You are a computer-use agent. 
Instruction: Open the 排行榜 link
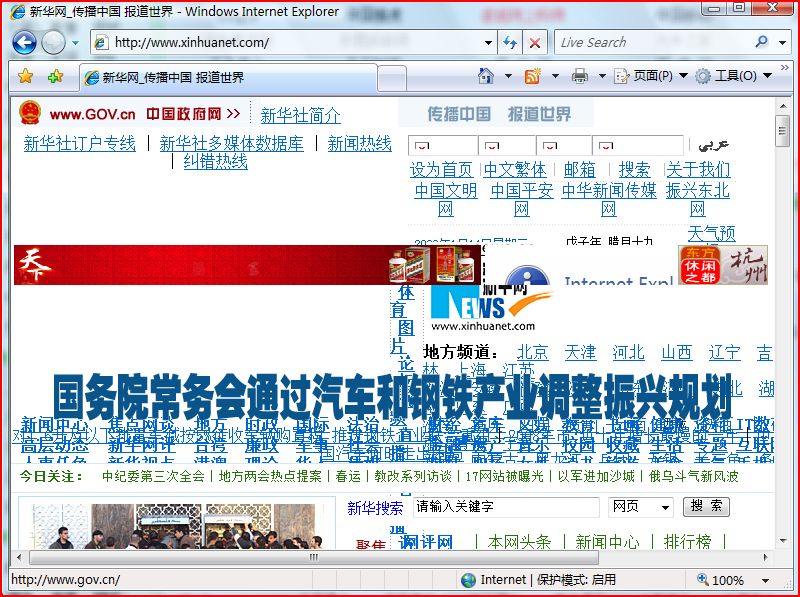(687, 541)
